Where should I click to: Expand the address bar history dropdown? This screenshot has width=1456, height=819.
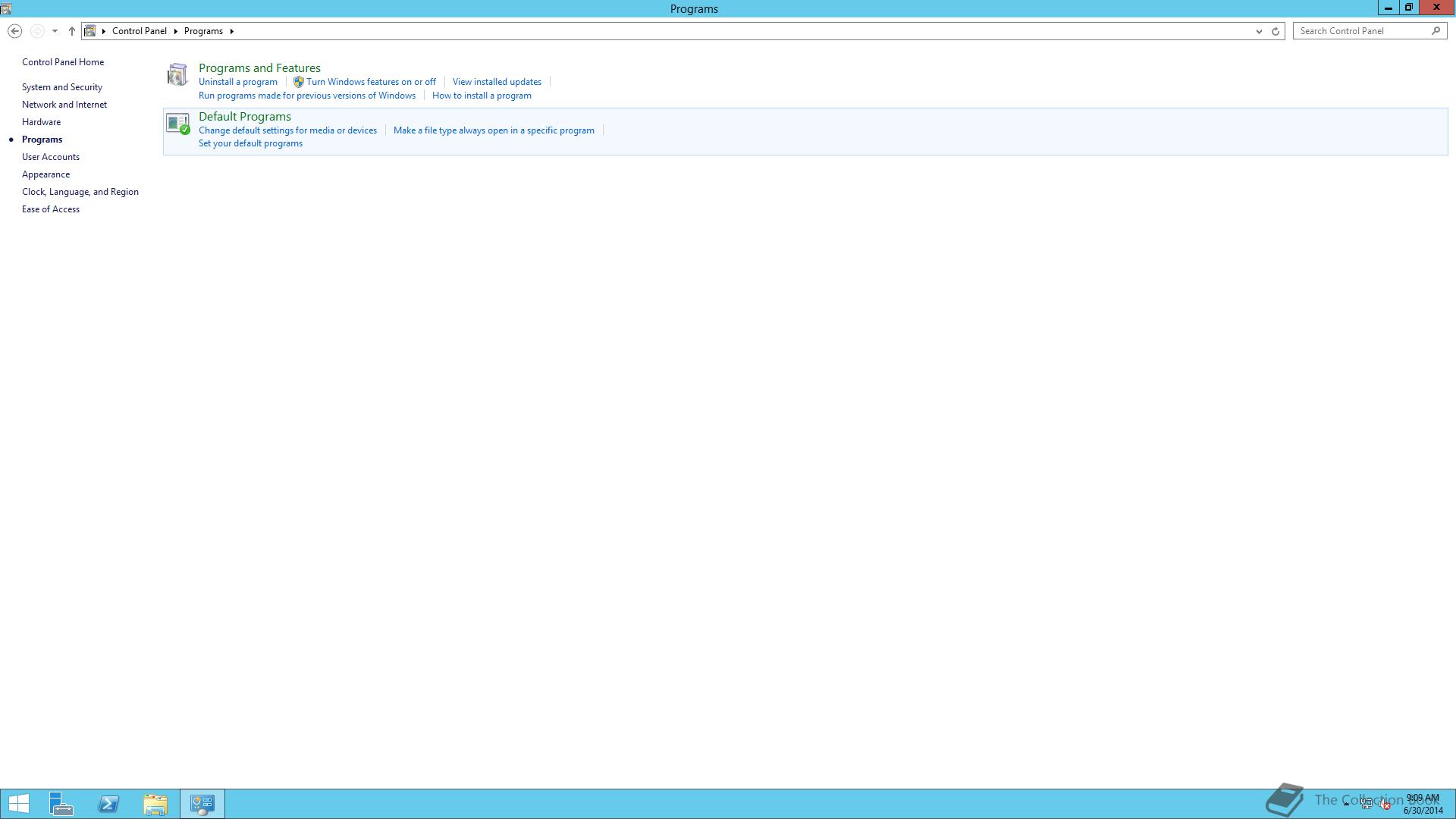(1259, 31)
